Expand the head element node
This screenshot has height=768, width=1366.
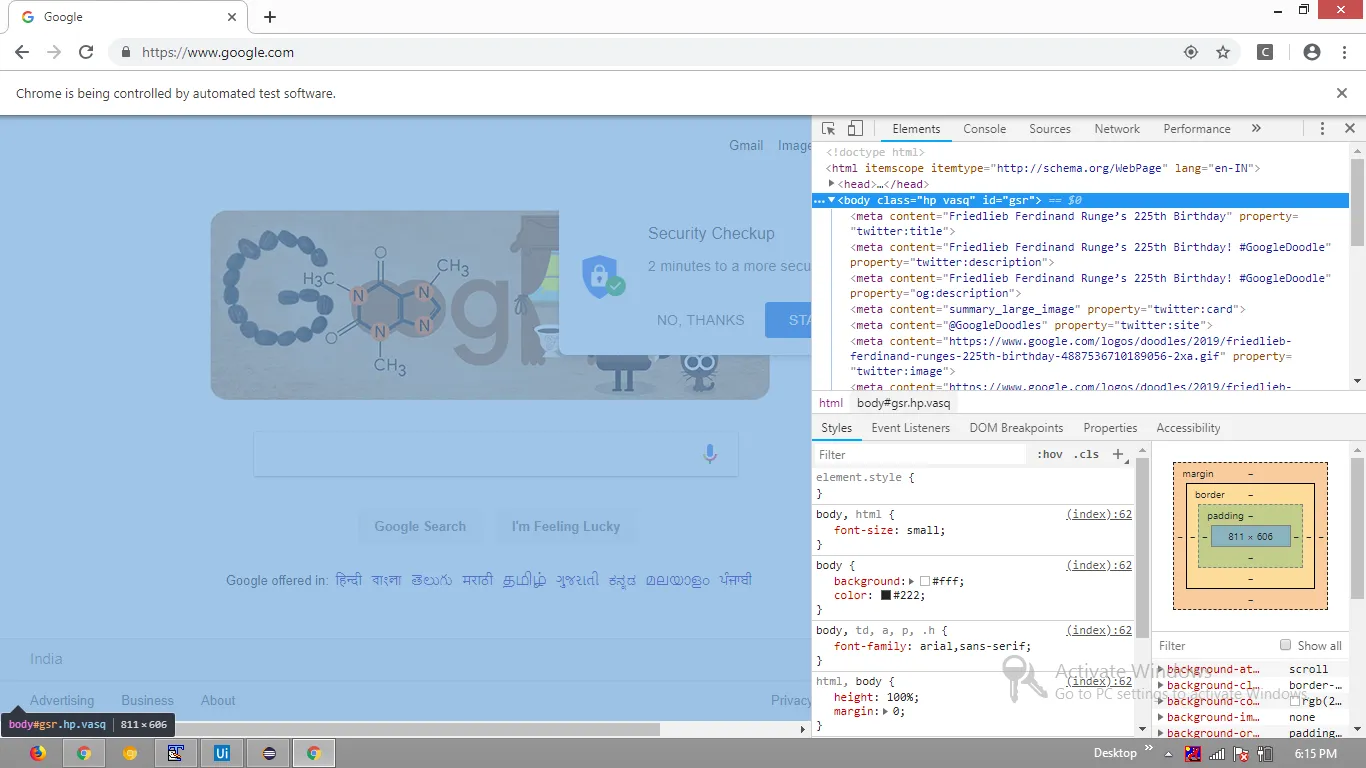pyautogui.click(x=831, y=184)
